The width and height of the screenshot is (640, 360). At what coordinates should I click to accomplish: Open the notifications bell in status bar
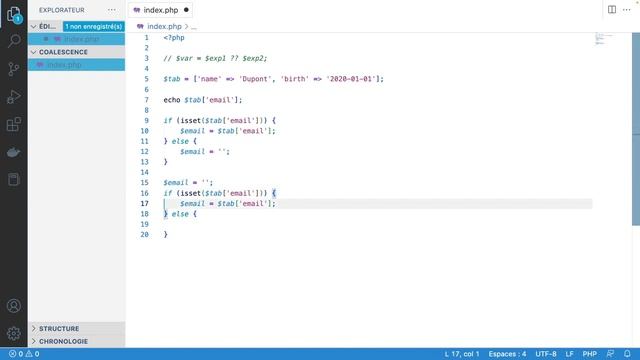coord(627,354)
